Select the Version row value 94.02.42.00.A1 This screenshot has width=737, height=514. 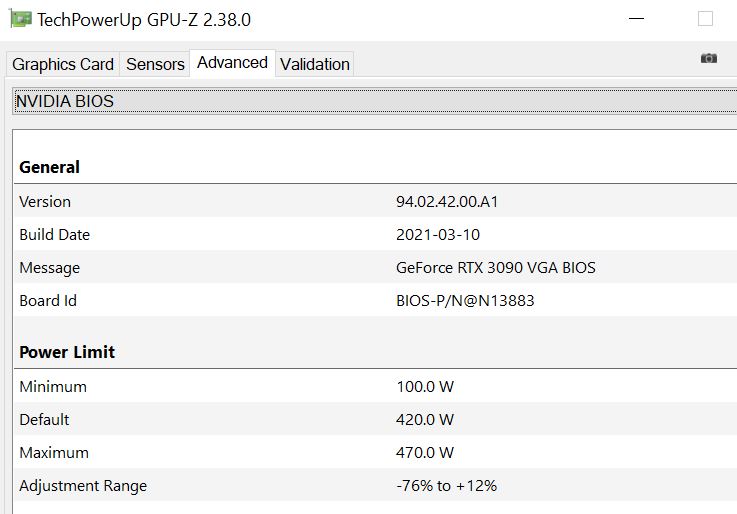click(x=447, y=201)
